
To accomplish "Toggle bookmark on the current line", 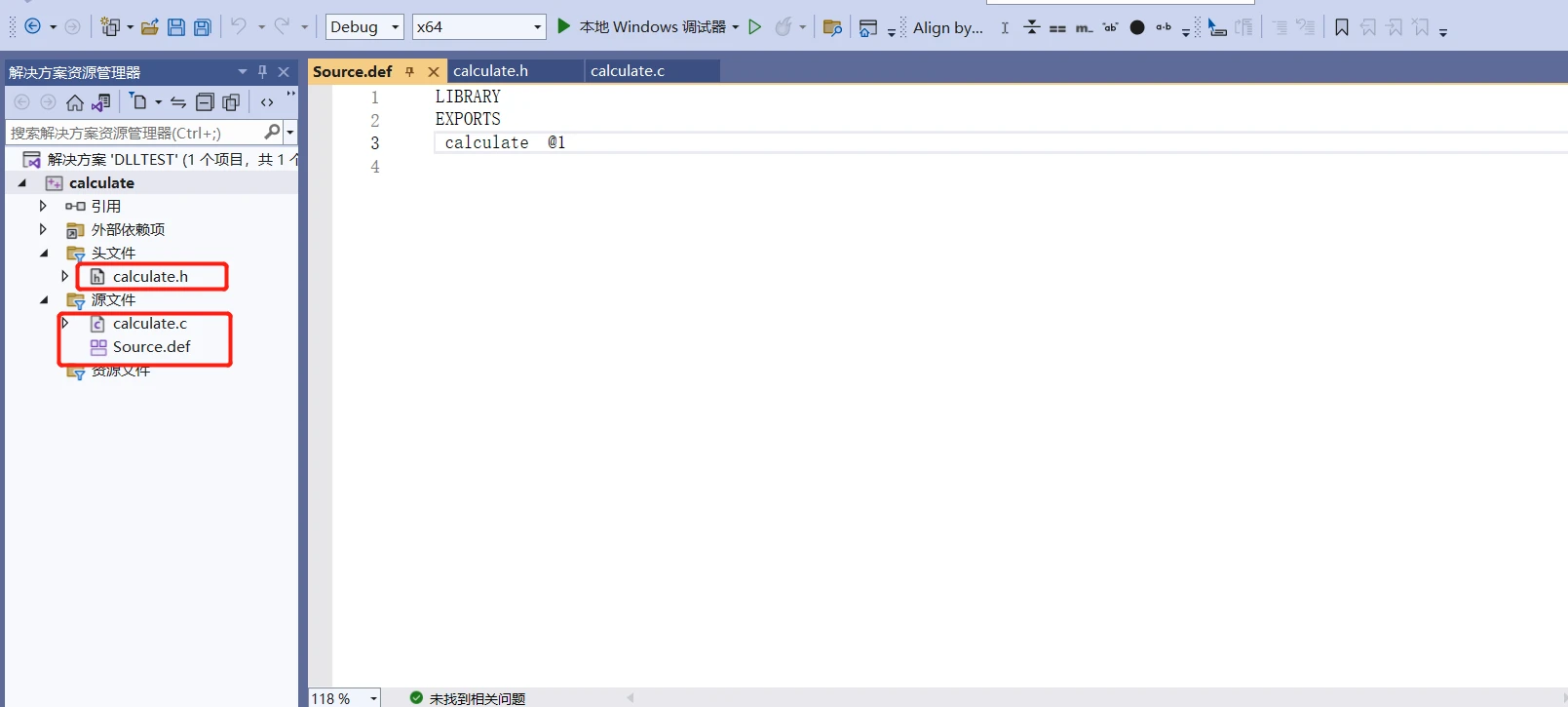I will pyautogui.click(x=1342, y=27).
